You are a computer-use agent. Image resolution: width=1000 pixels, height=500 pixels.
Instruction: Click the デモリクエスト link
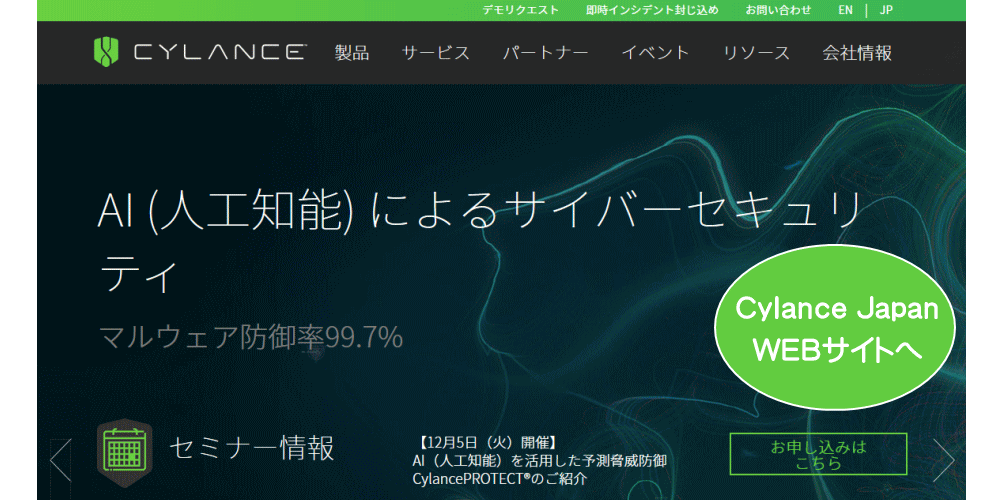pos(520,10)
